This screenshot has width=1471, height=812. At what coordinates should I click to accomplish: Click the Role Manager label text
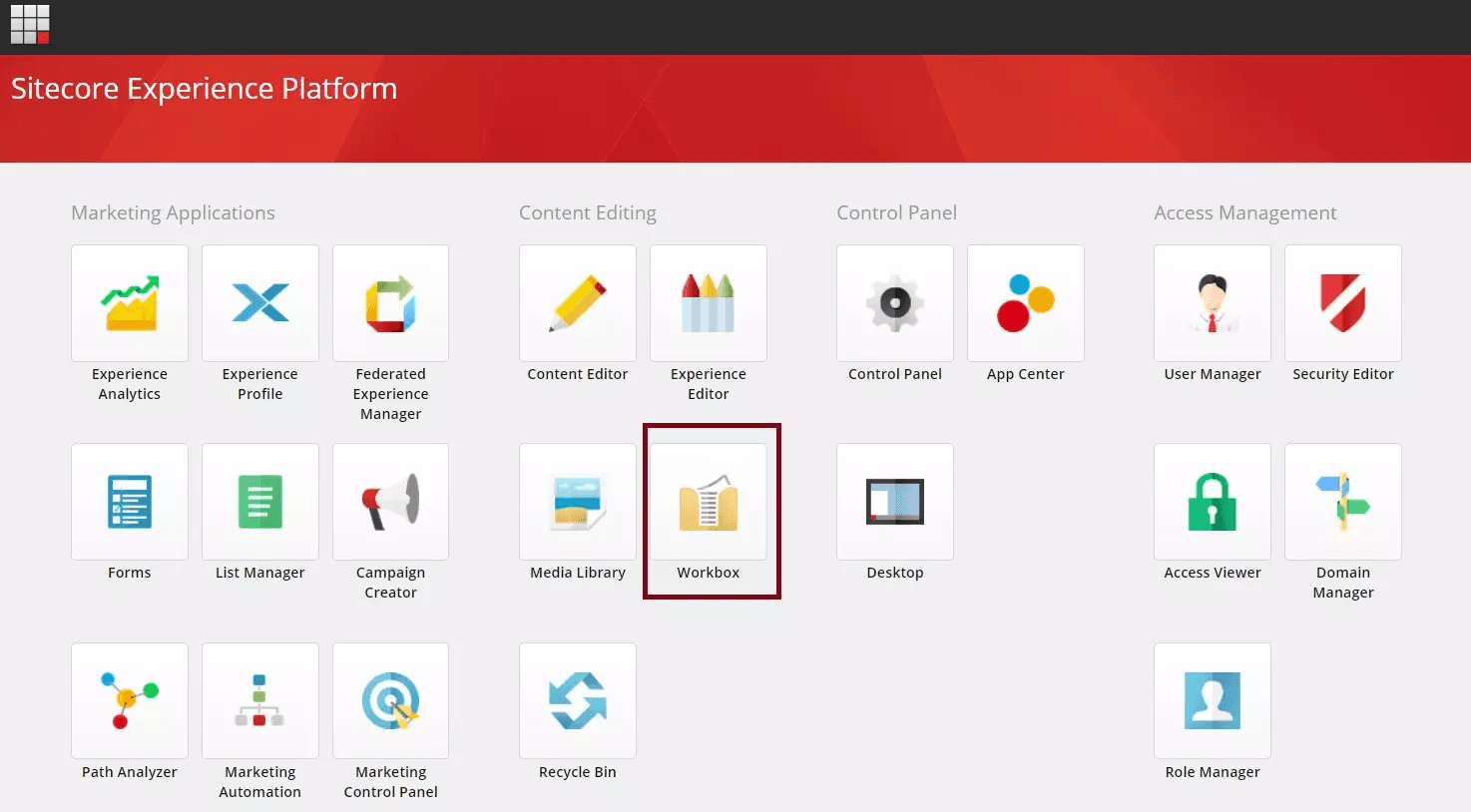(1213, 772)
